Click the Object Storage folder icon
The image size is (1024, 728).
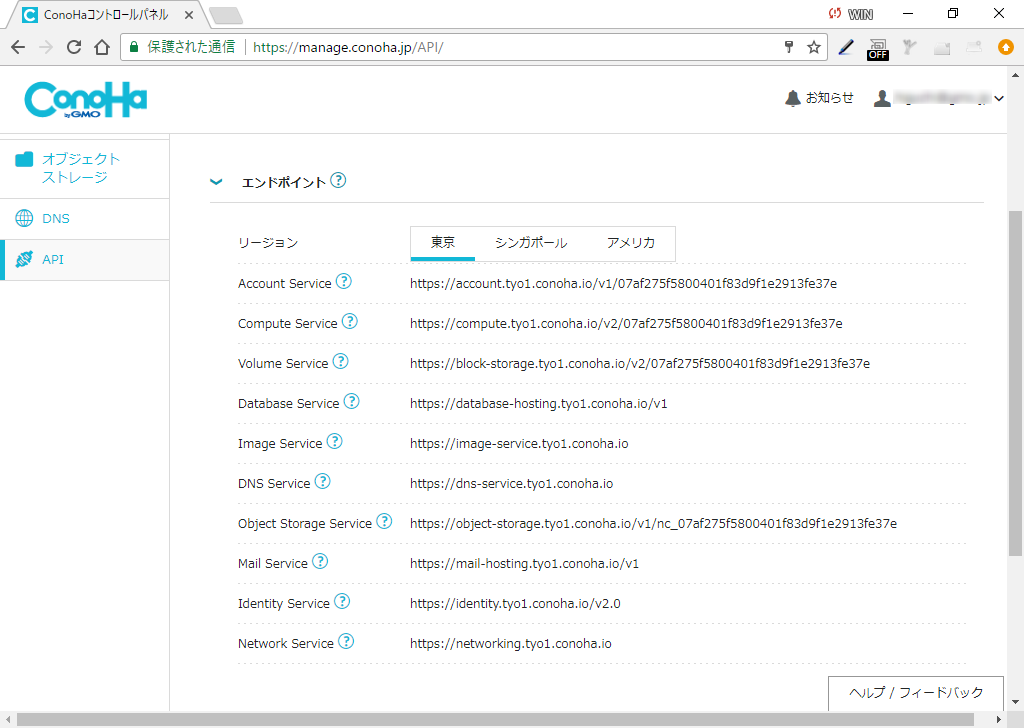click(24, 159)
